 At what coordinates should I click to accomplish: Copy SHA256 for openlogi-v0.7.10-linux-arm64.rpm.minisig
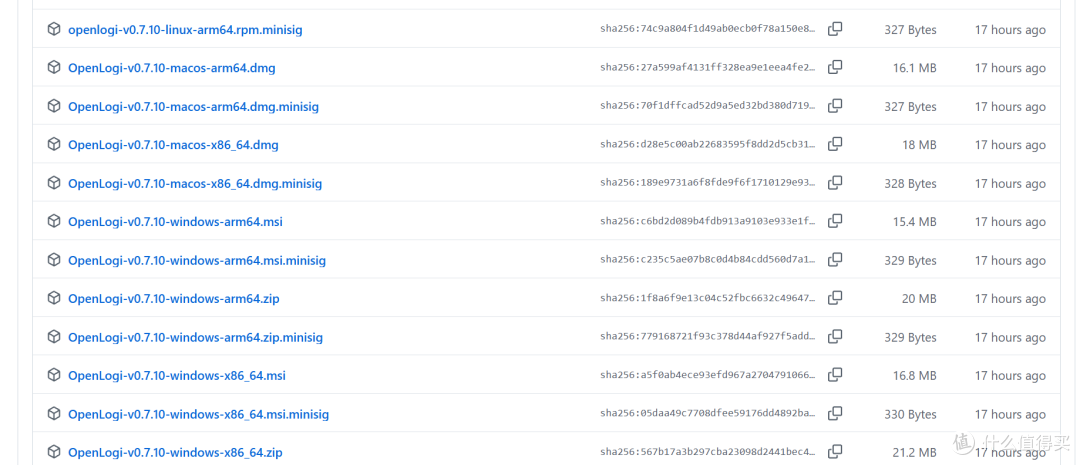click(x=835, y=29)
